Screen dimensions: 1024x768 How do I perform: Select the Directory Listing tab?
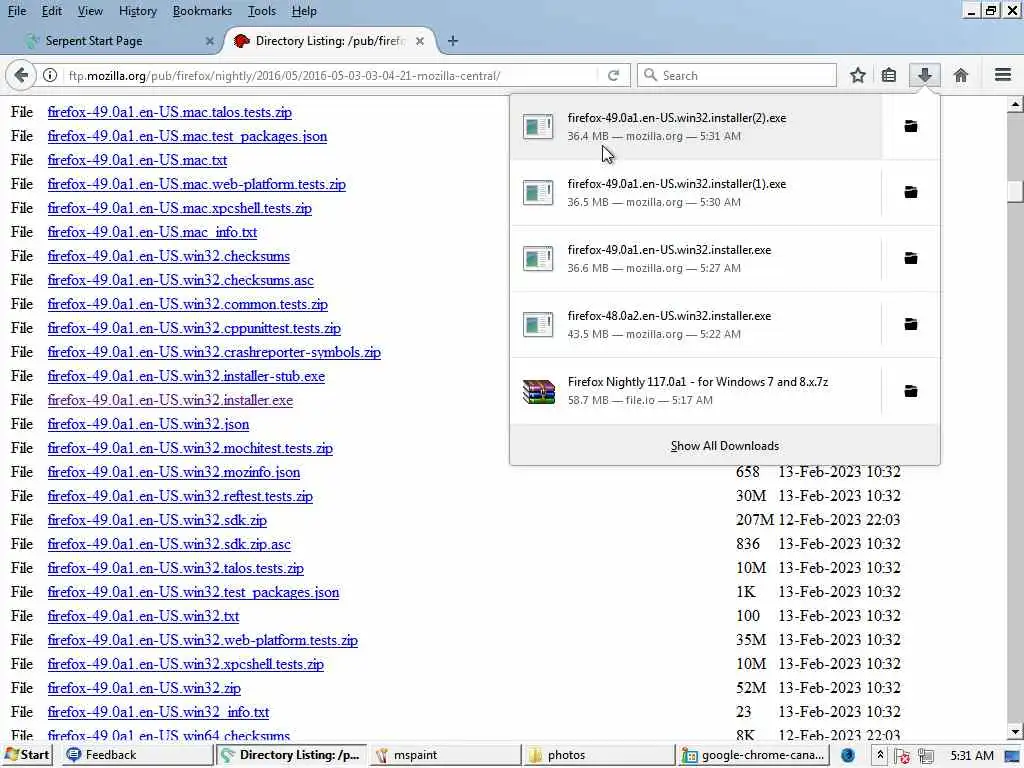328,40
